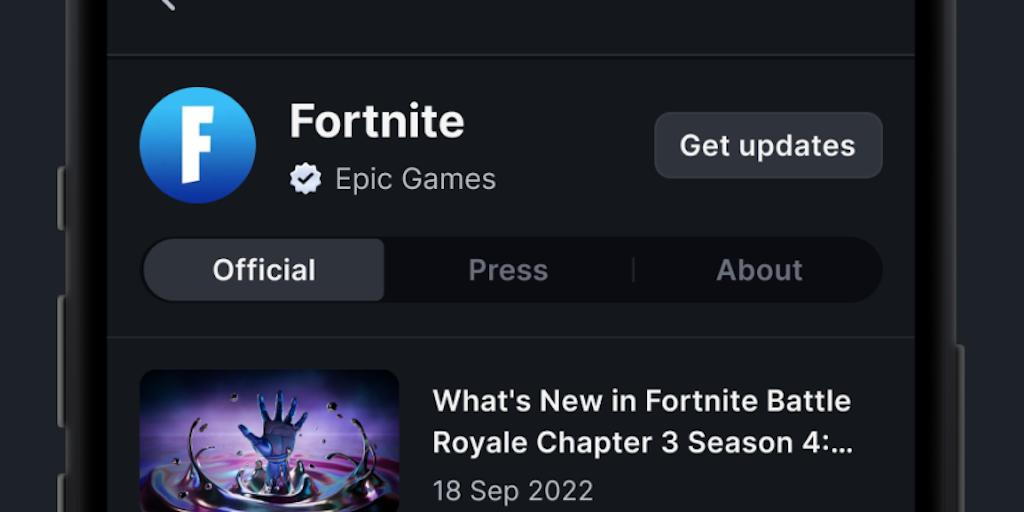This screenshot has height=512, width=1024.
Task: Switch to the Official tab
Action: click(264, 270)
